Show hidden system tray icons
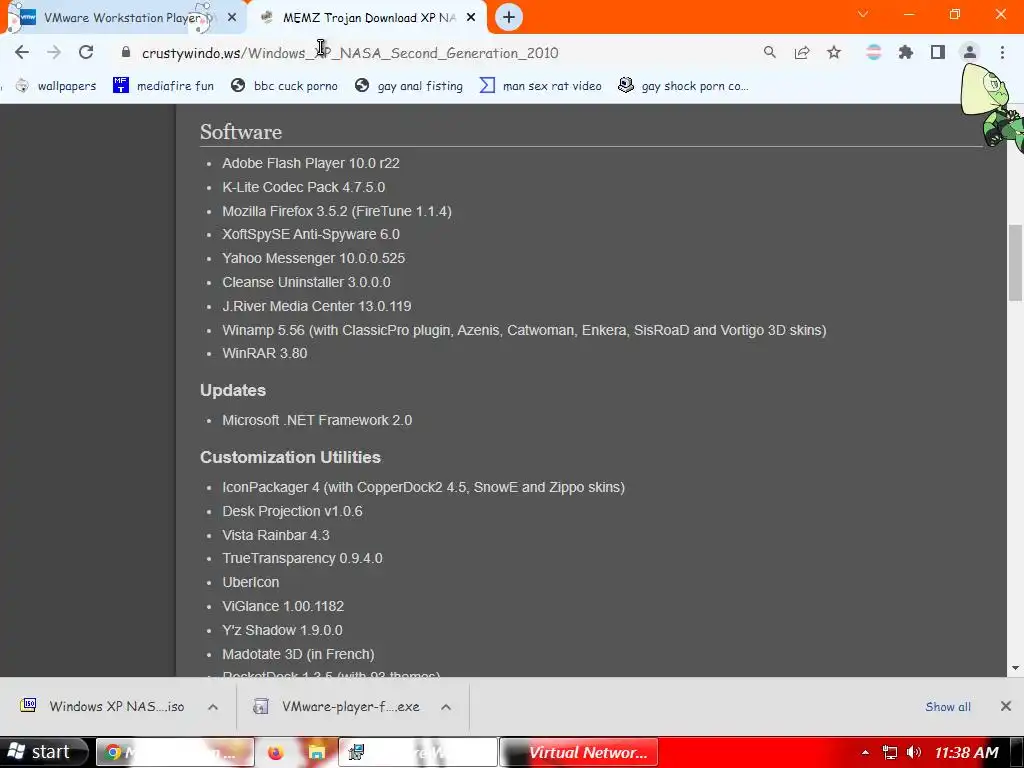The width and height of the screenshot is (1024, 768). coord(865,752)
